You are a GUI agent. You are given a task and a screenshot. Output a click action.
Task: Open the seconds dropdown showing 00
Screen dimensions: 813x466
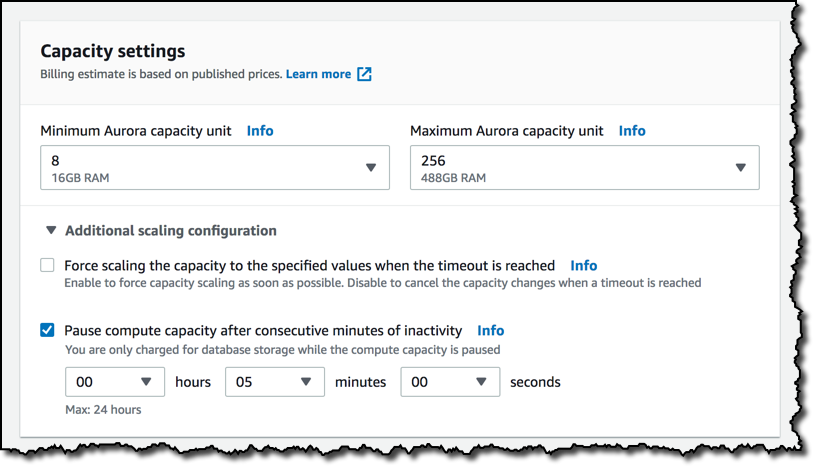(x=450, y=382)
